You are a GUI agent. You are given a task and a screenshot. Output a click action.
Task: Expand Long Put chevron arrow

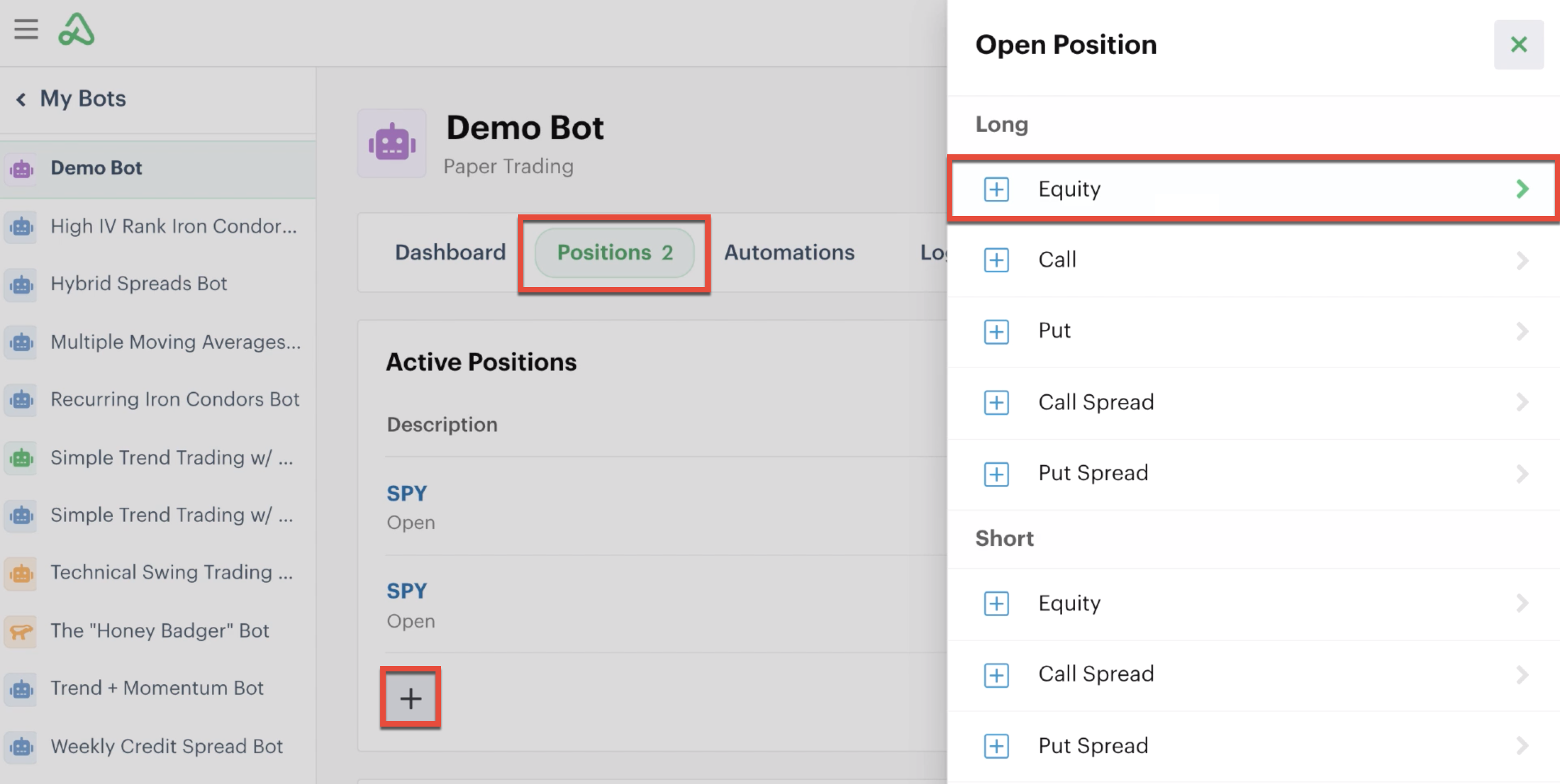tap(1523, 331)
